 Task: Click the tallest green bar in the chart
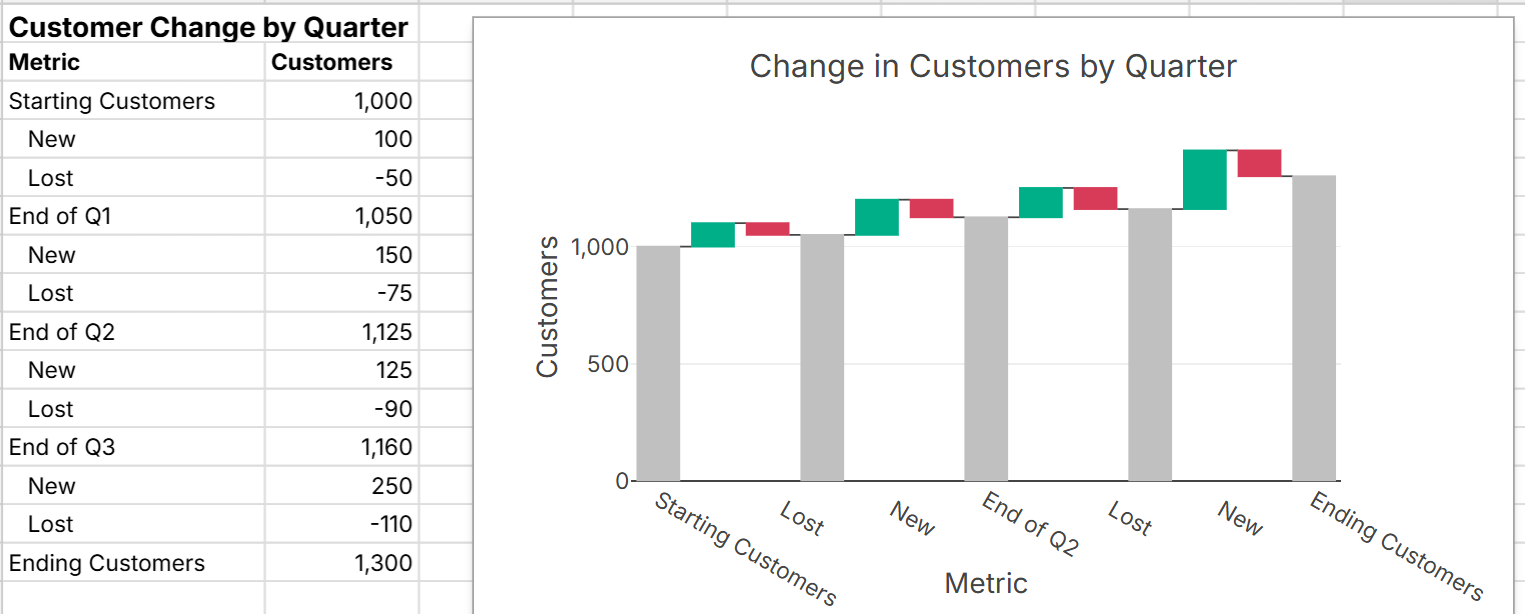[1204, 180]
